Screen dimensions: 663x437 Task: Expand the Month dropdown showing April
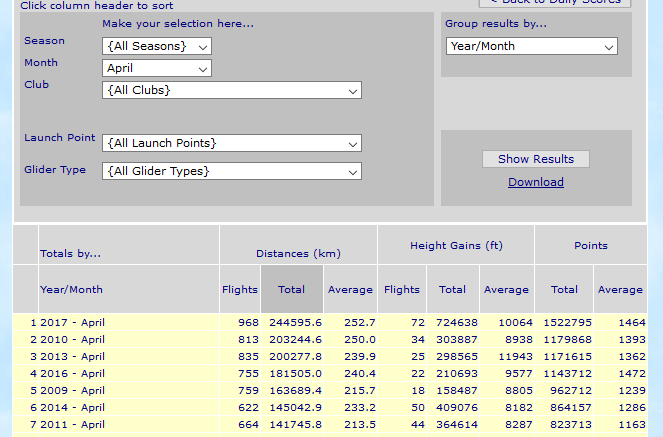pos(157,68)
